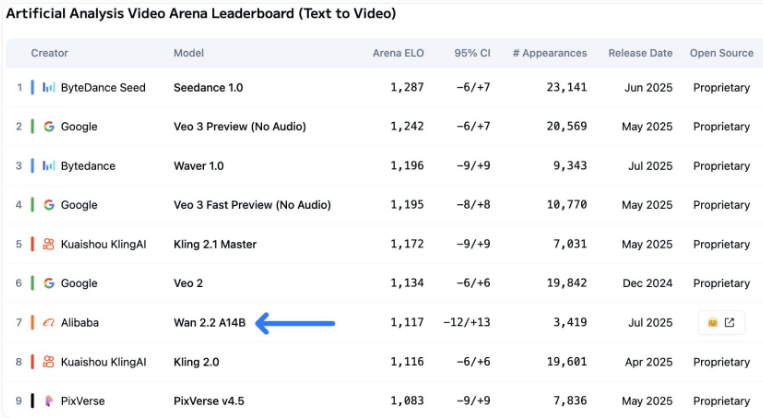The height and width of the screenshot is (418, 763).
Task: Click the PixVerse logo icon
Action: (49, 401)
